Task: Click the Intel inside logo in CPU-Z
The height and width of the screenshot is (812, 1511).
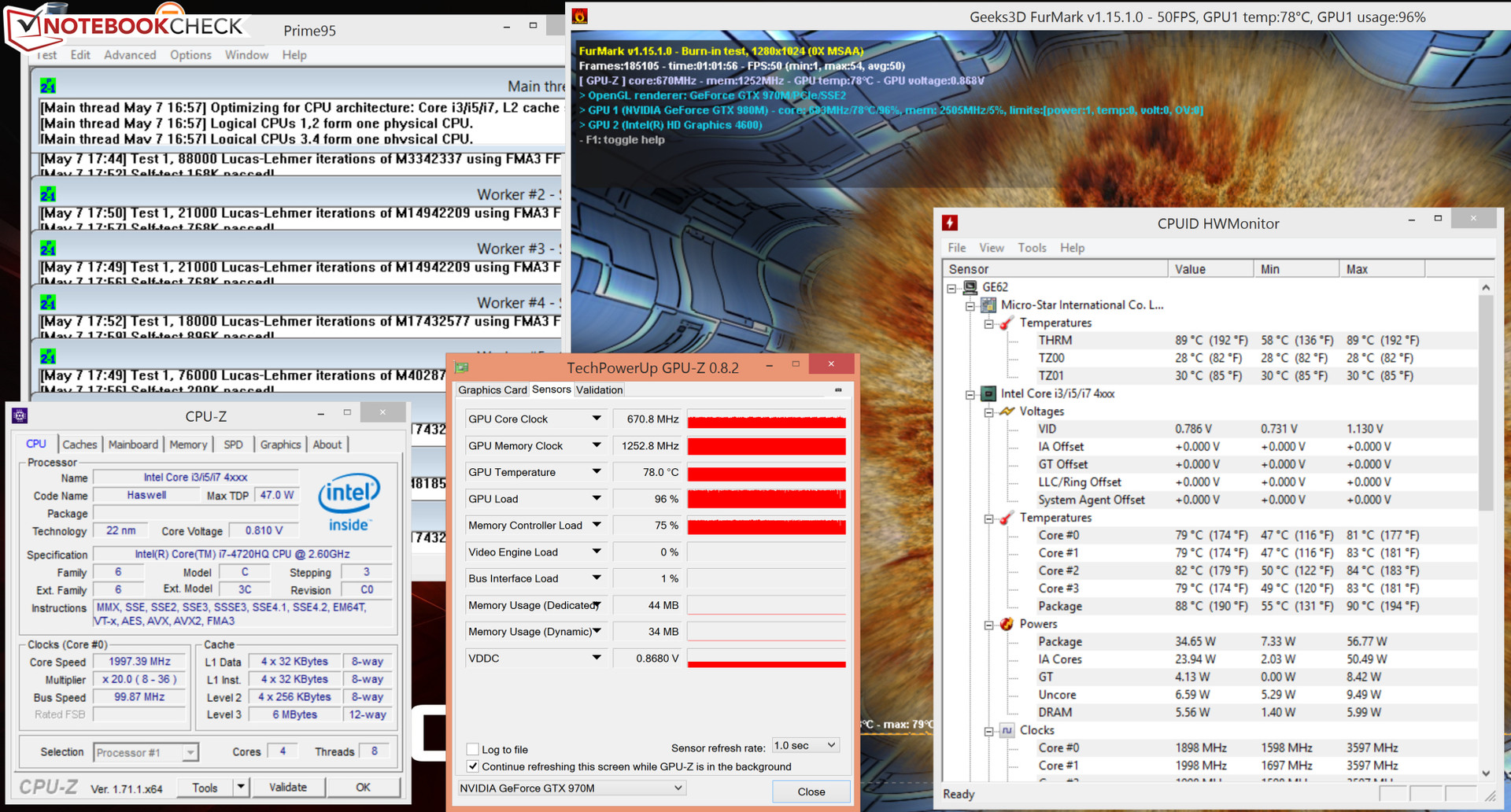Action: tap(349, 502)
